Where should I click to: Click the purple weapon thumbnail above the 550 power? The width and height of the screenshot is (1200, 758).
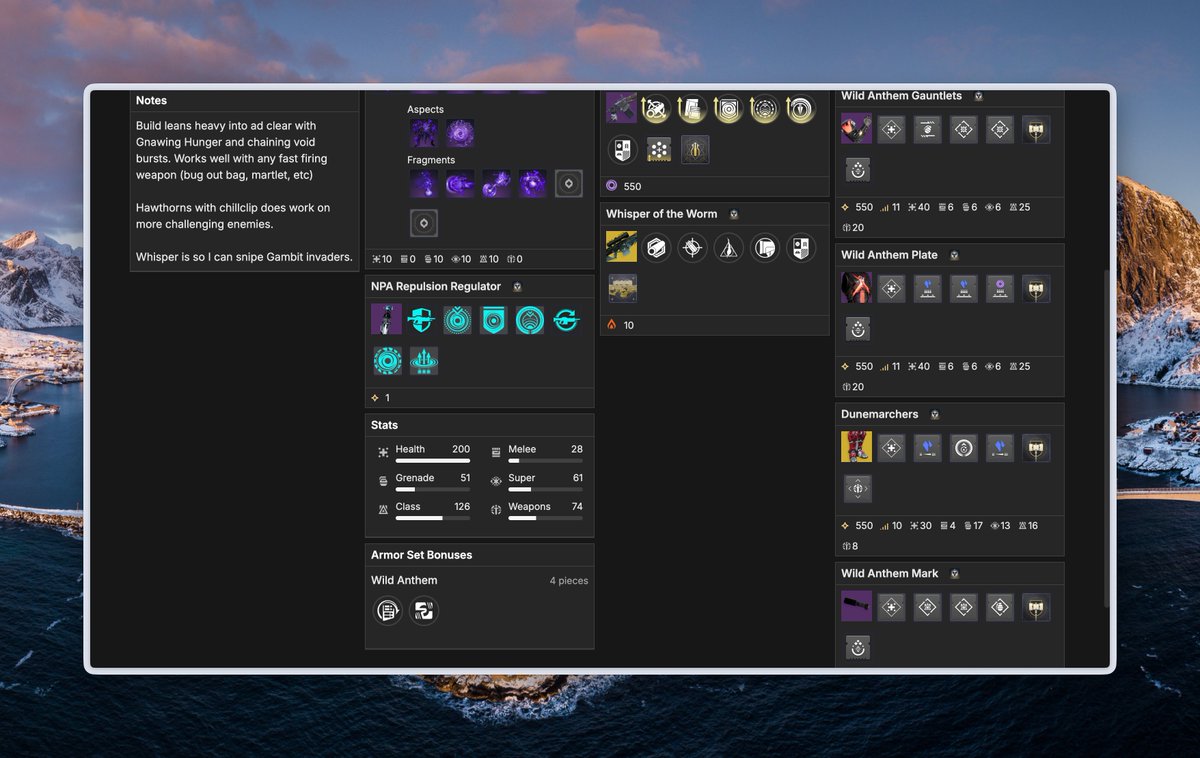pyautogui.click(x=621, y=108)
